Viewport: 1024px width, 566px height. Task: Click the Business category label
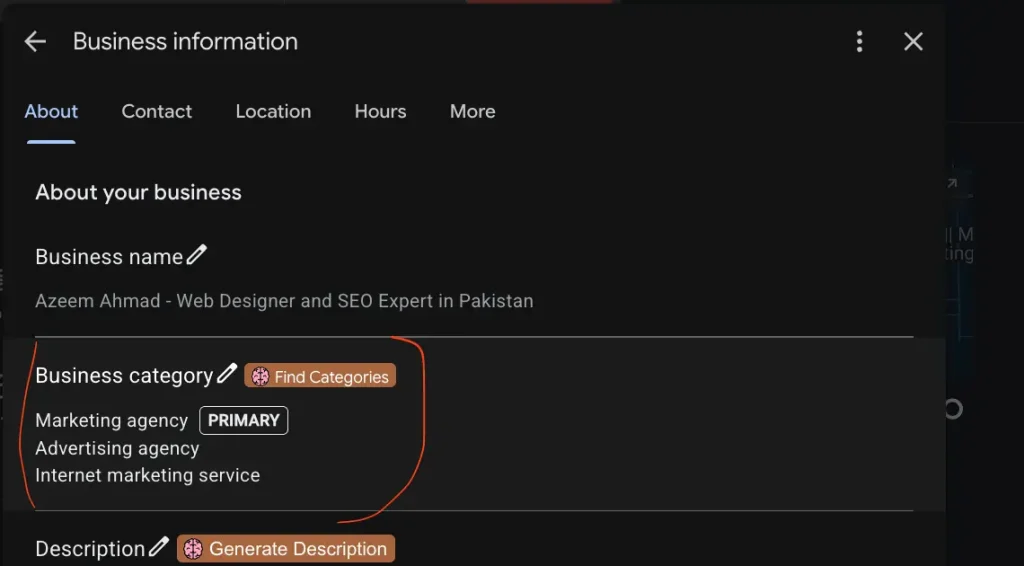point(124,376)
